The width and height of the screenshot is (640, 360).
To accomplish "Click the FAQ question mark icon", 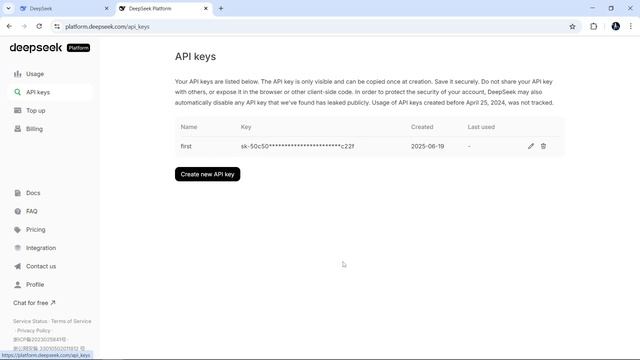I will (x=18, y=211).
